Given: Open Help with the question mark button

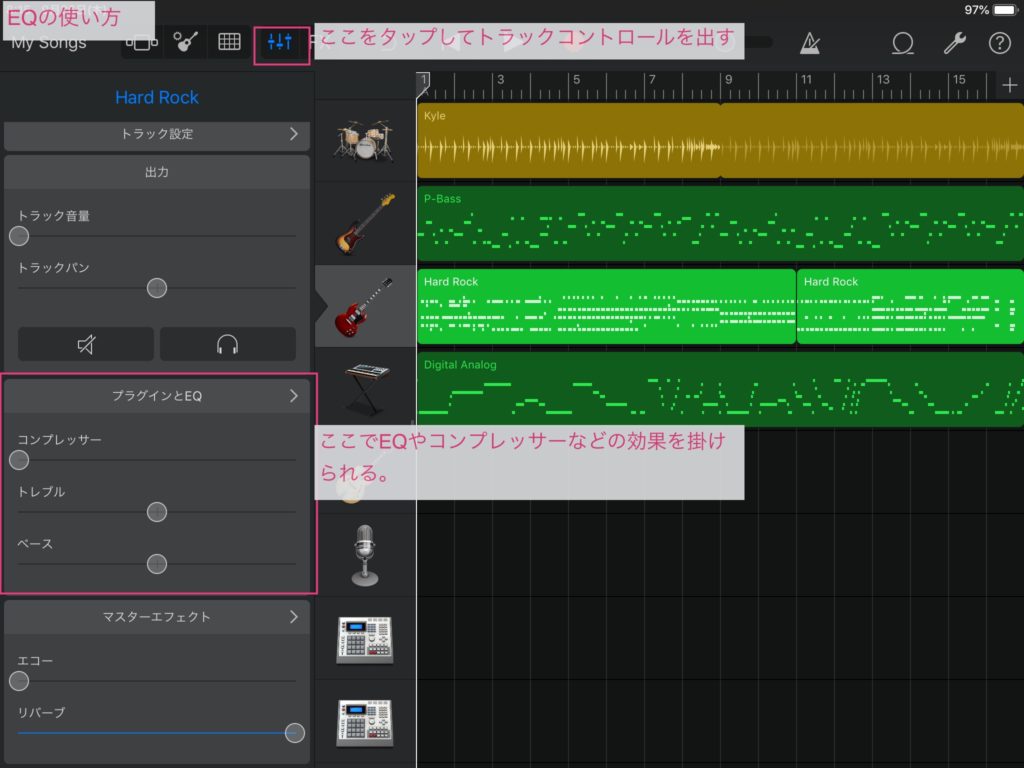Looking at the screenshot, I should (x=1004, y=42).
